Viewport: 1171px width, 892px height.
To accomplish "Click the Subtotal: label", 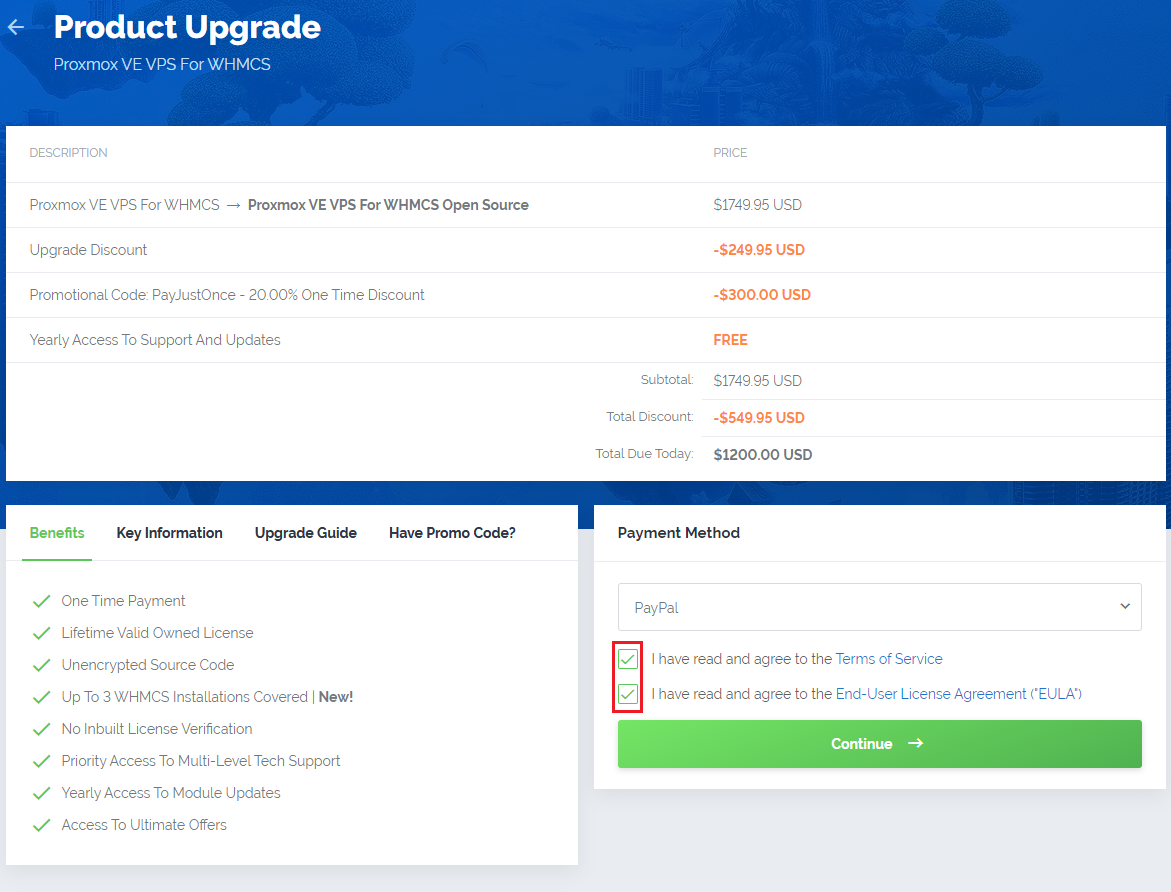I will pyautogui.click(x=667, y=380).
